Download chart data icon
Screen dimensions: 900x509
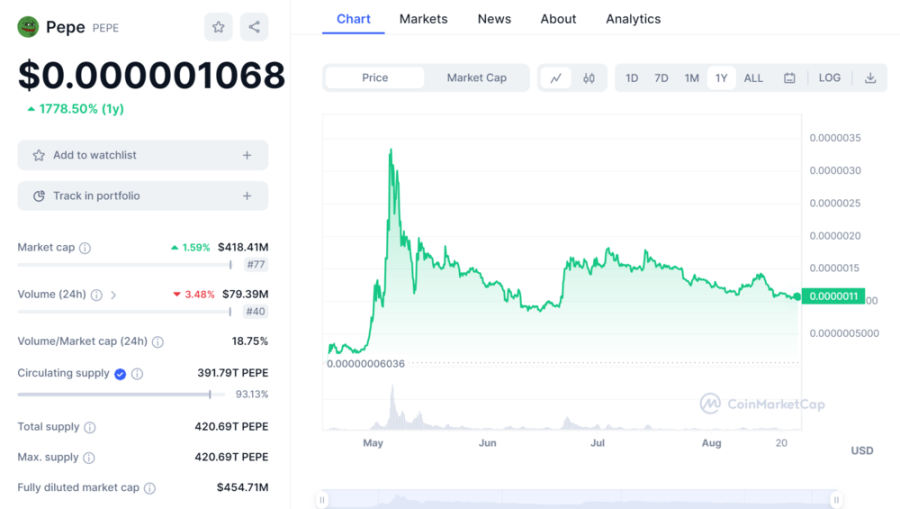[x=871, y=78]
